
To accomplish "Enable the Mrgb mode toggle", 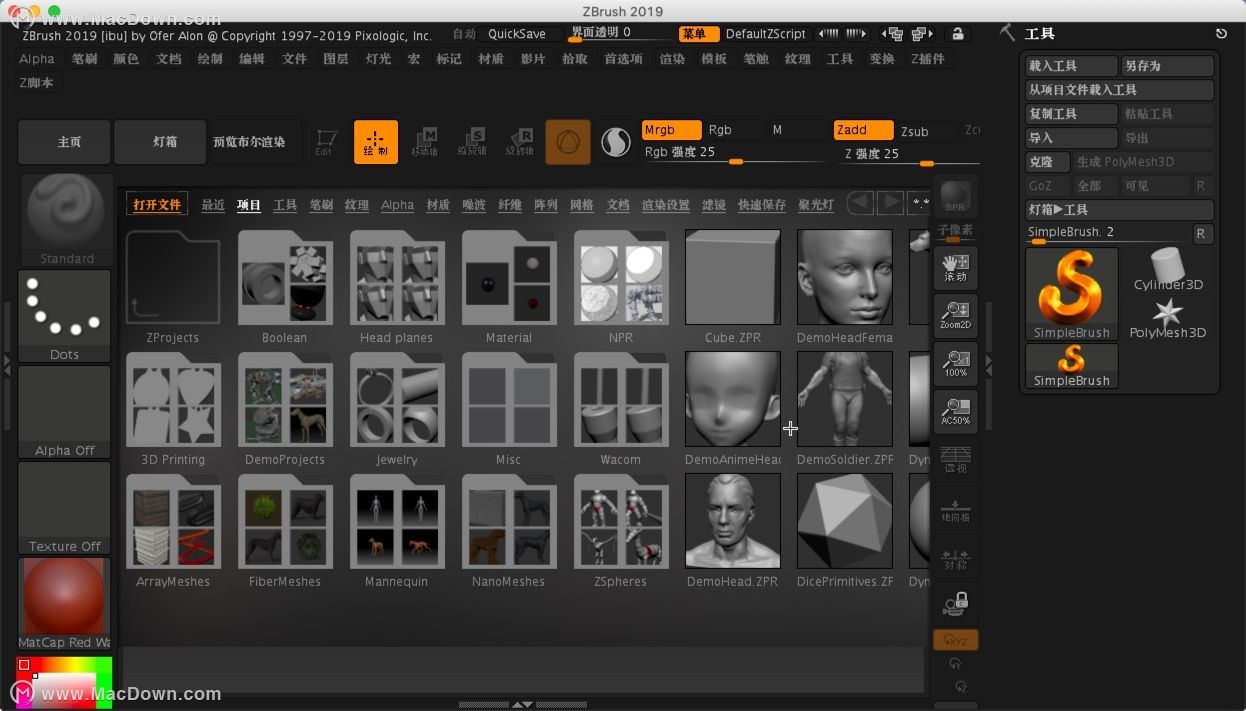I will click(670, 130).
